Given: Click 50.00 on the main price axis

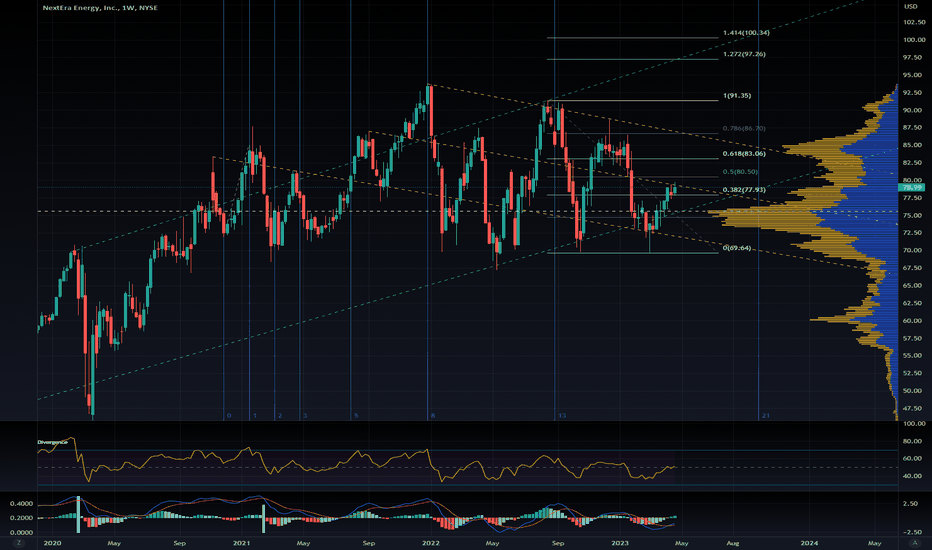Looking at the screenshot, I should 914,391.
